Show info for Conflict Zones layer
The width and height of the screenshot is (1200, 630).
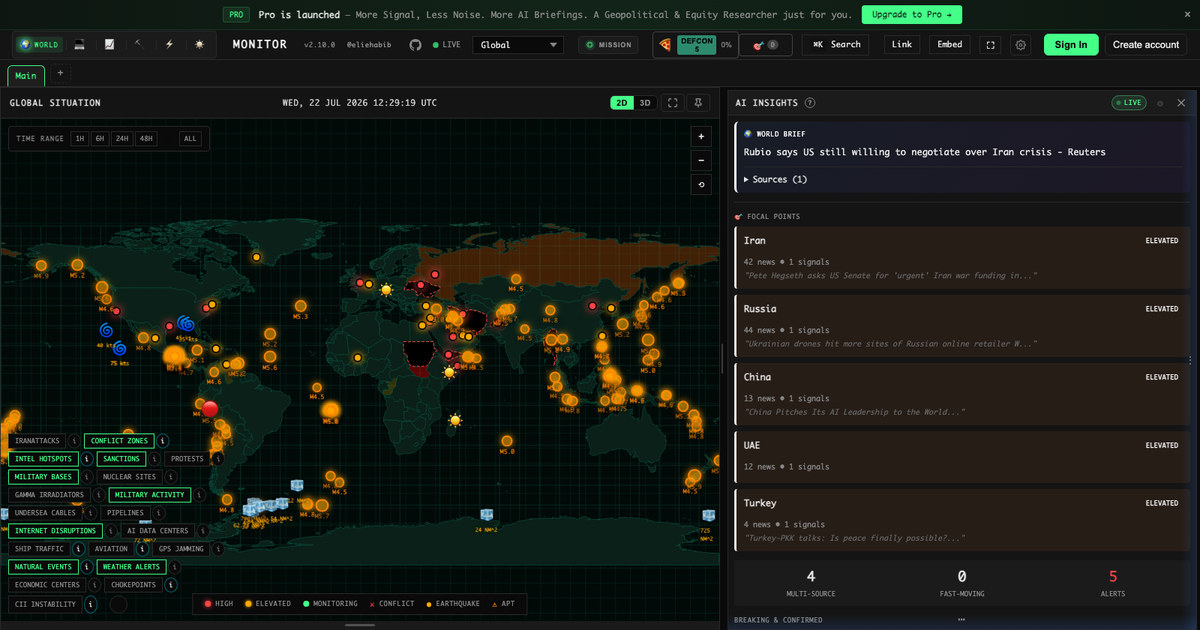[162, 441]
